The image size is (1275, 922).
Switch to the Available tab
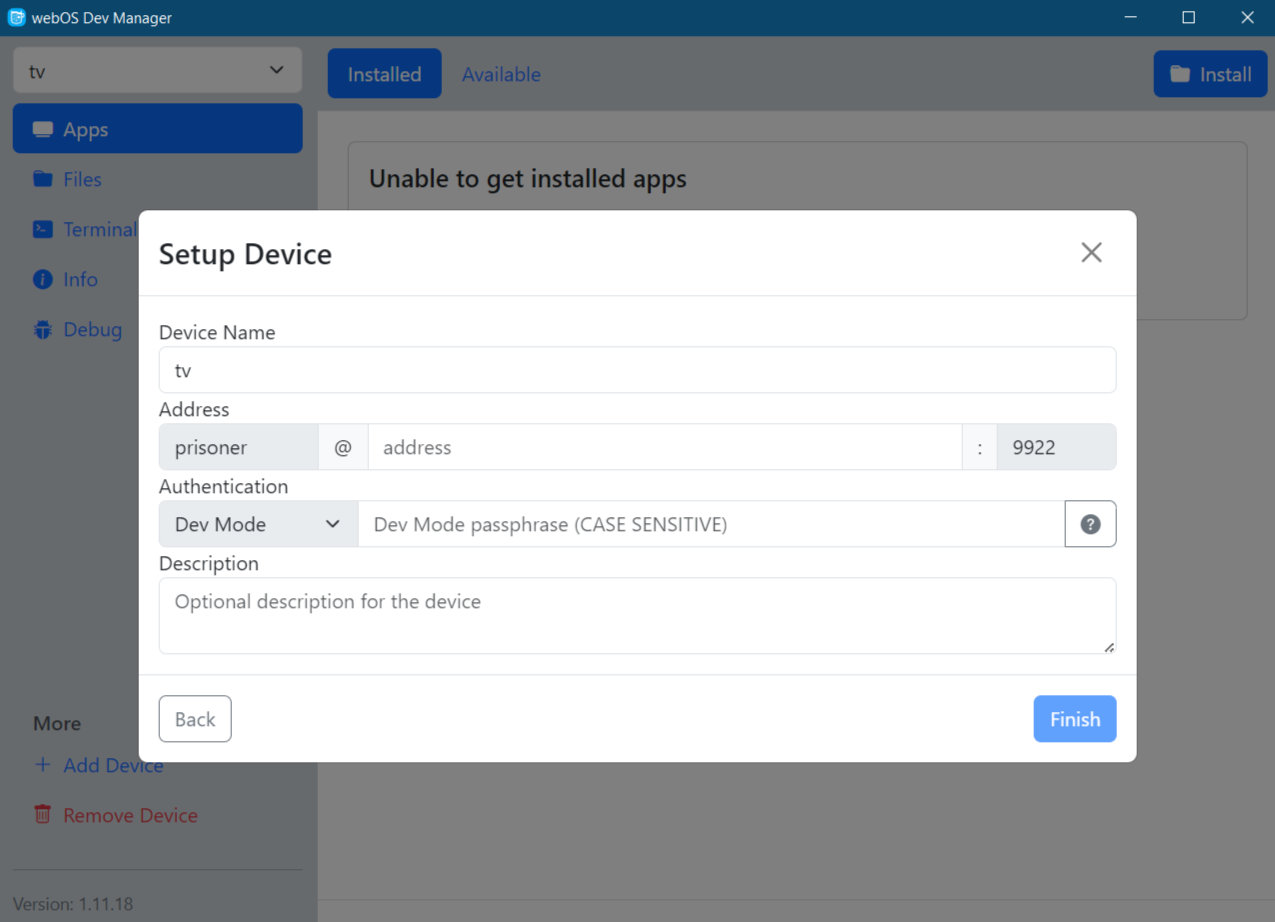pos(501,74)
